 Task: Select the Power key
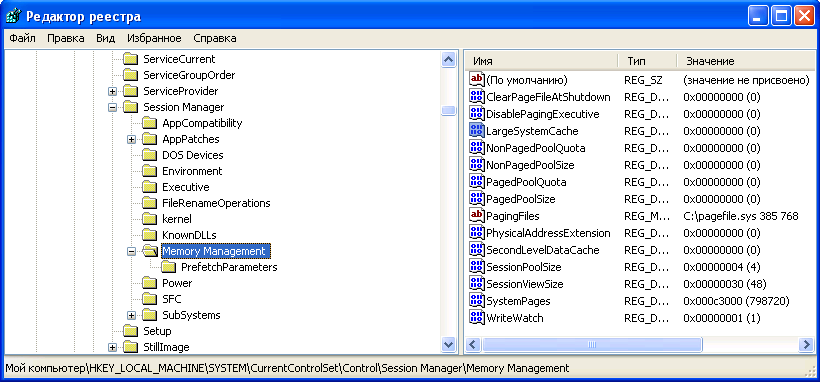(177, 283)
